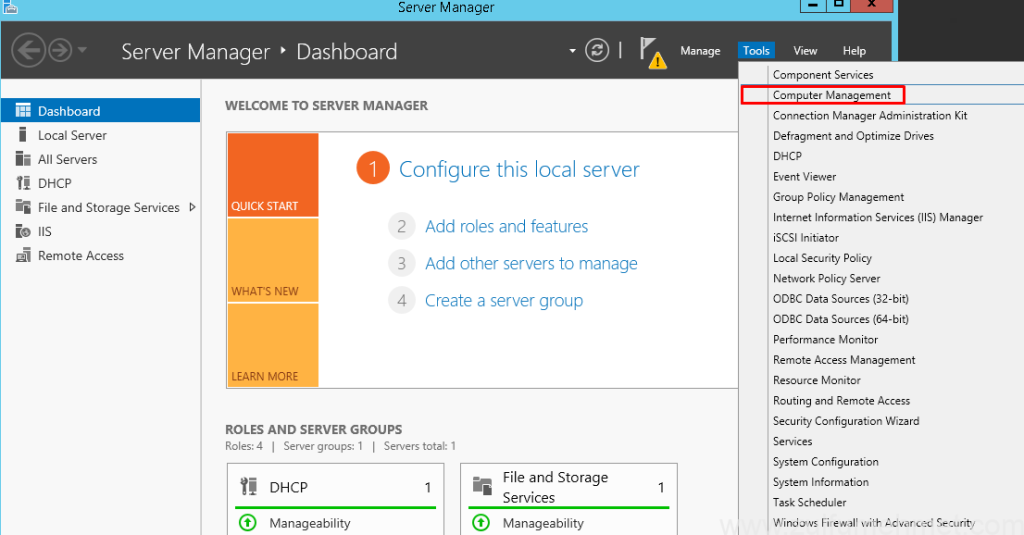
Task: Expand File and Storage Services submenu arrow
Action: click(x=192, y=207)
